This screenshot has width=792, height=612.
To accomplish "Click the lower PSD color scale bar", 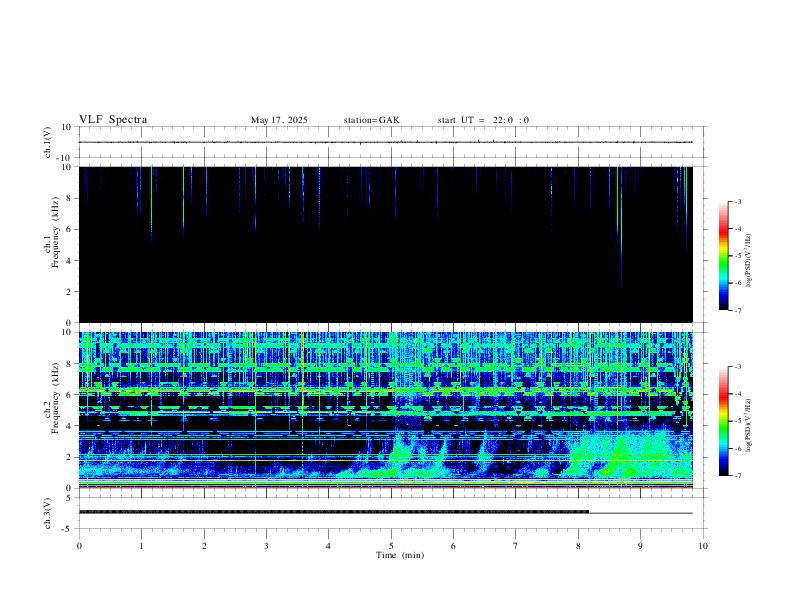I will tap(723, 421).
